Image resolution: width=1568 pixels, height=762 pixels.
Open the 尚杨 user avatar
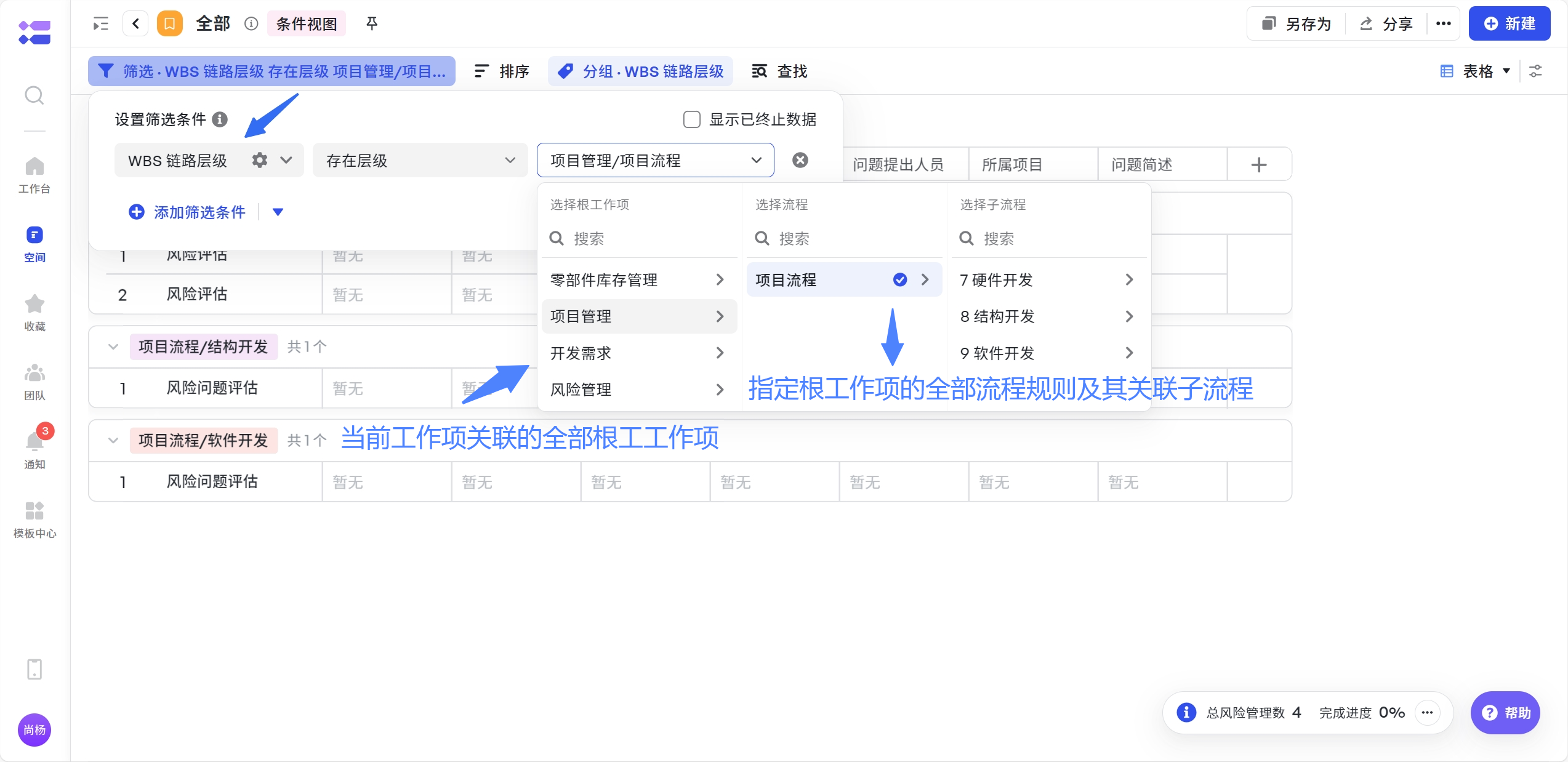(34, 730)
